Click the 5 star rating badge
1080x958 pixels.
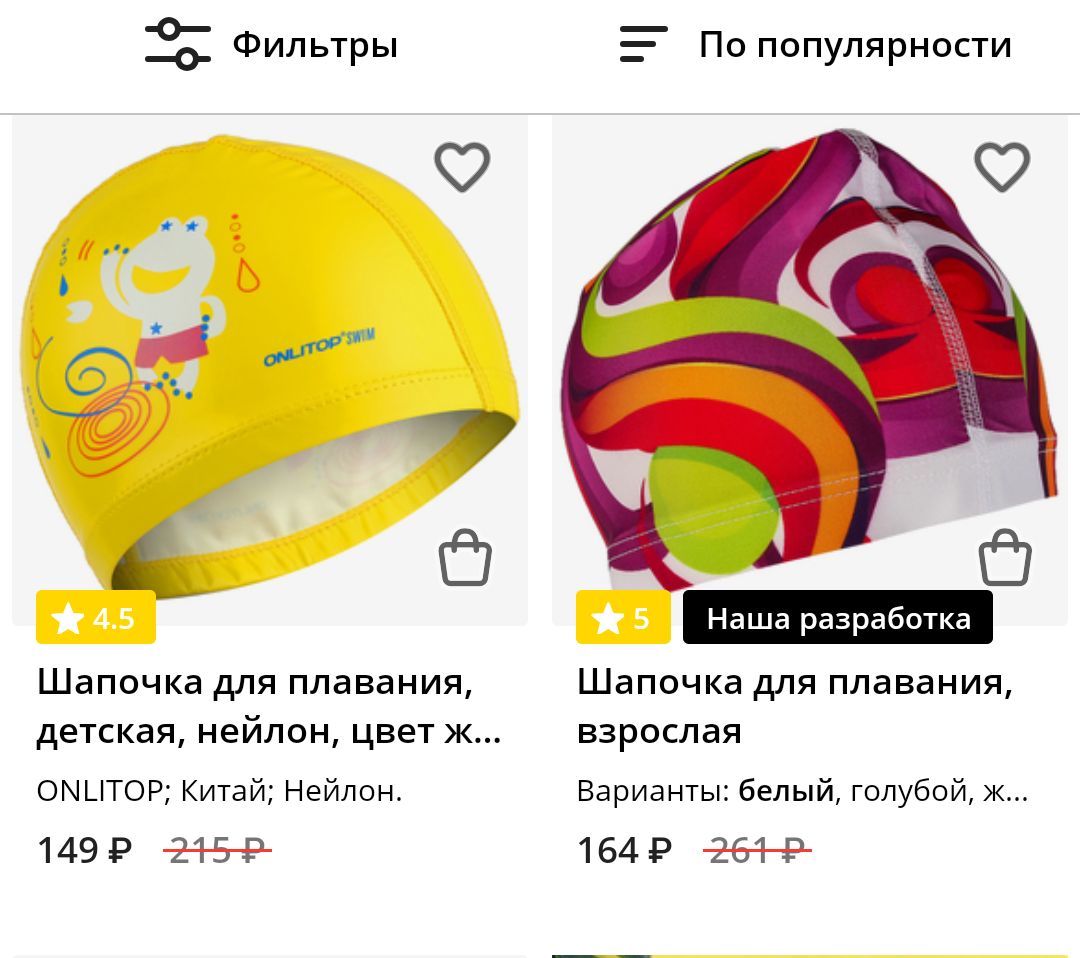click(x=623, y=617)
